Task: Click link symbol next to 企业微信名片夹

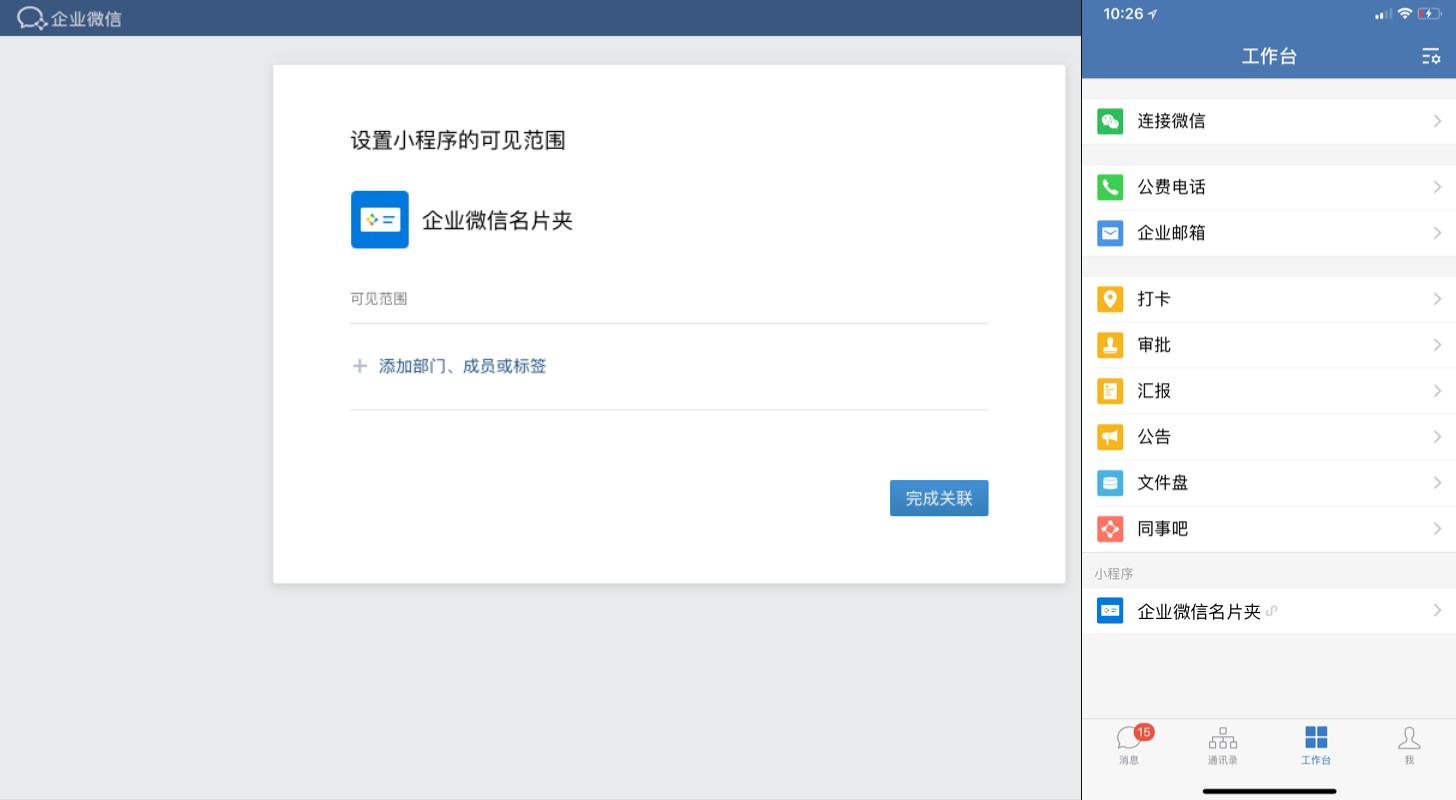Action: point(1272,611)
